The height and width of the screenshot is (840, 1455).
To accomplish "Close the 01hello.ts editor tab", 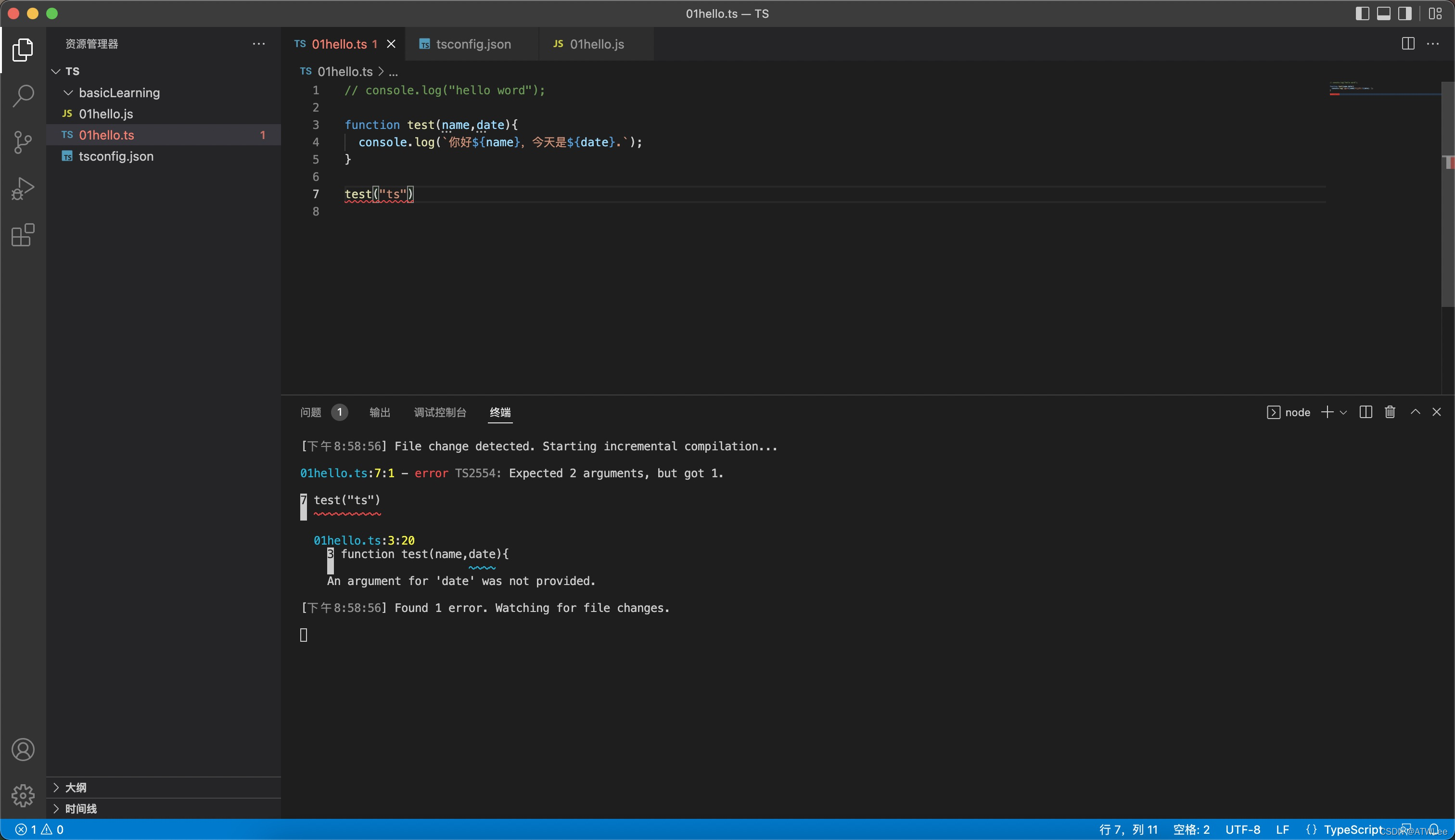I will point(391,44).
